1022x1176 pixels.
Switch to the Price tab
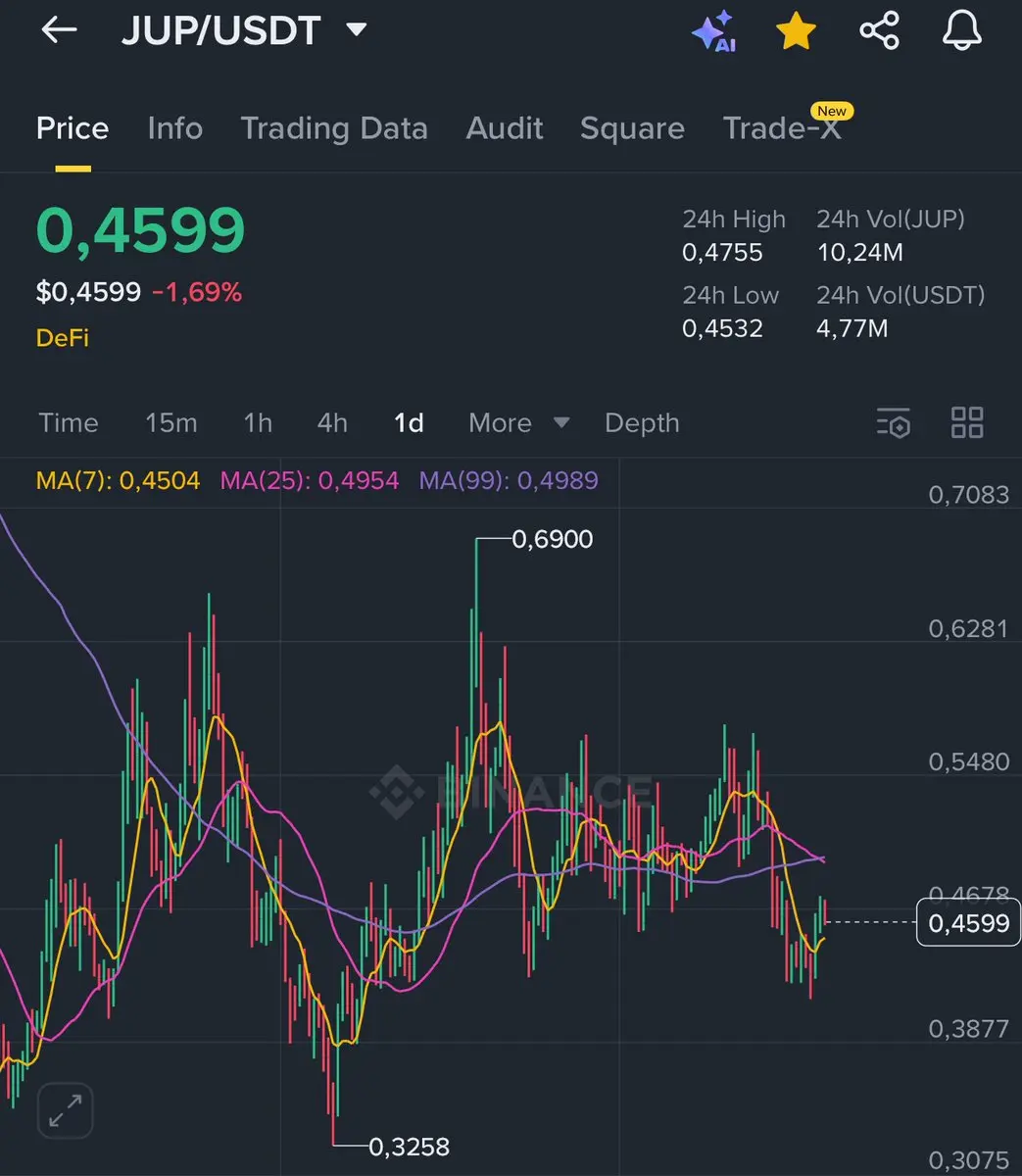tap(73, 128)
